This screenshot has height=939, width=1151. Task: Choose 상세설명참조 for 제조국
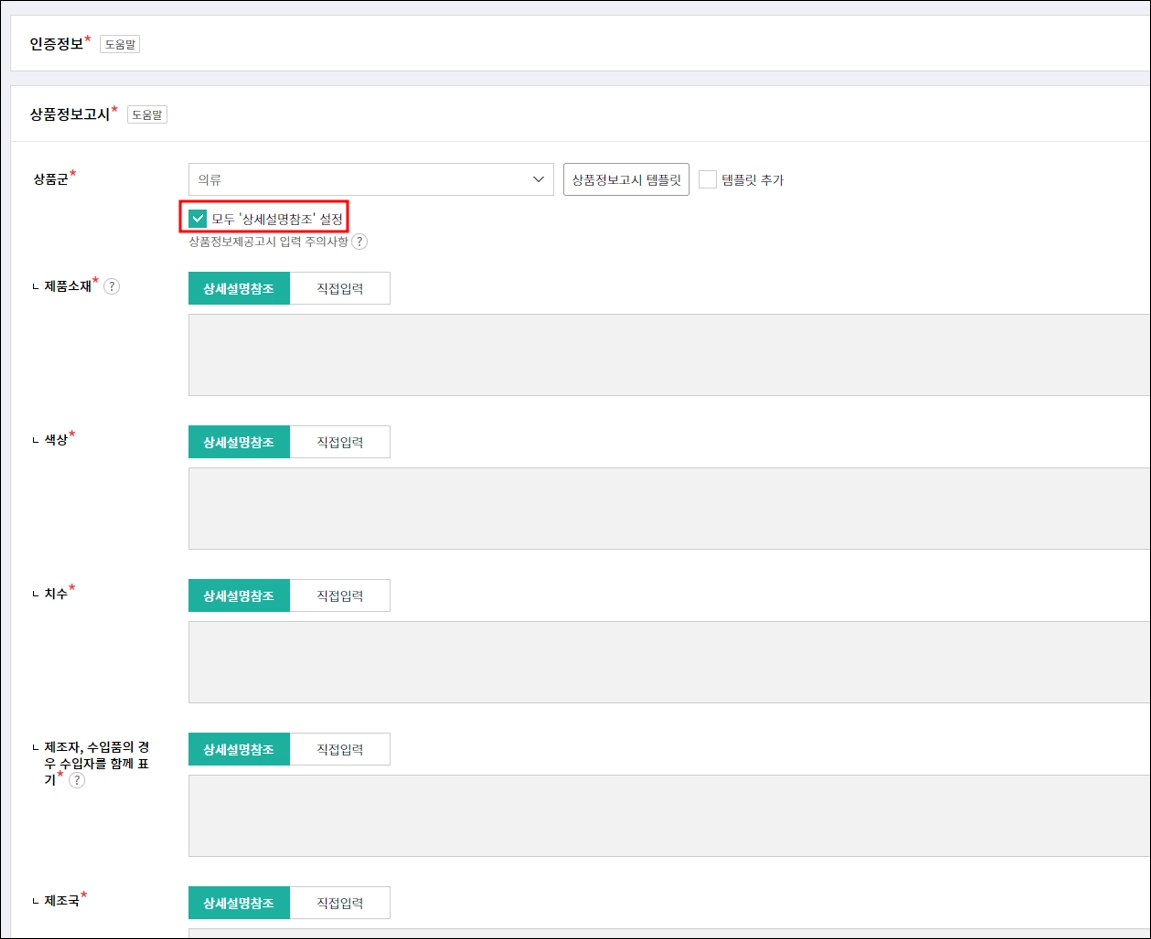click(x=239, y=902)
